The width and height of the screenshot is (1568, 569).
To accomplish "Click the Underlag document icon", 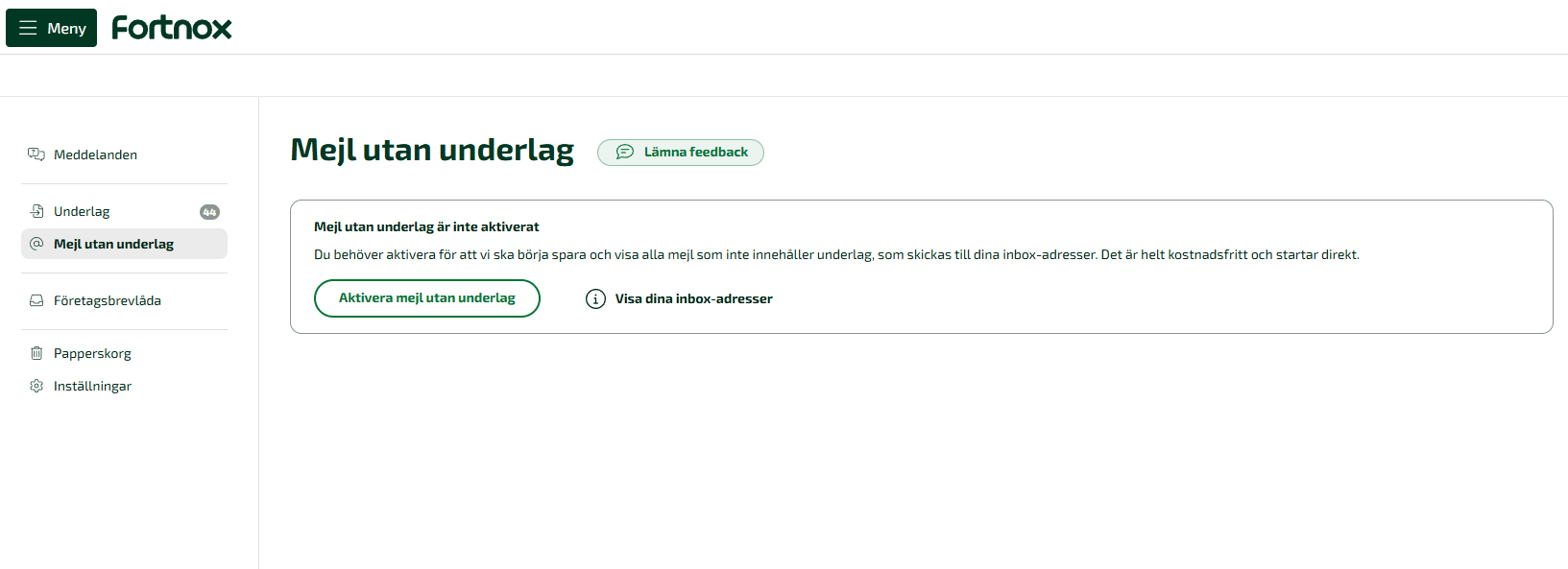I will point(36,211).
